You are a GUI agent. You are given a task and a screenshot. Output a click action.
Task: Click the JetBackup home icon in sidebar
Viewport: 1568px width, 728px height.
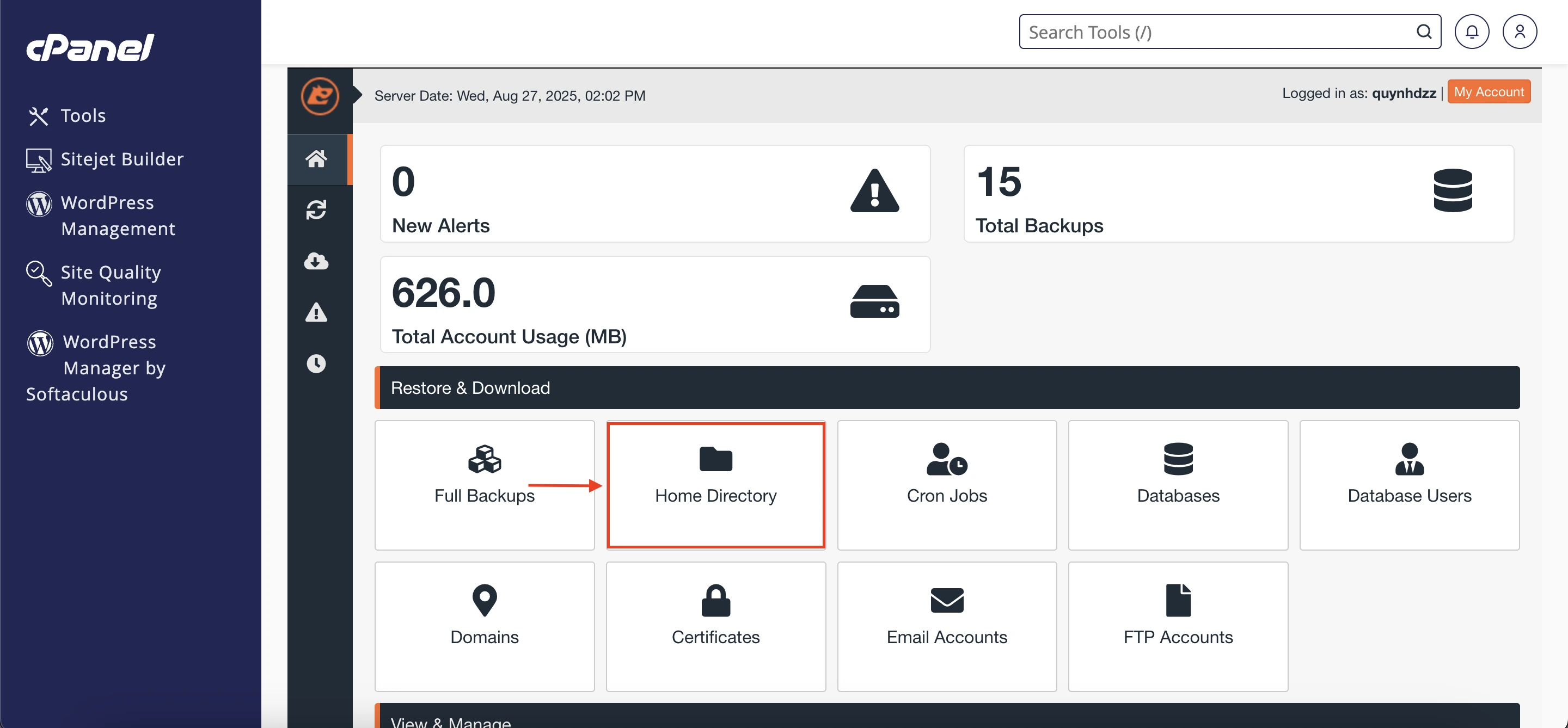point(316,159)
